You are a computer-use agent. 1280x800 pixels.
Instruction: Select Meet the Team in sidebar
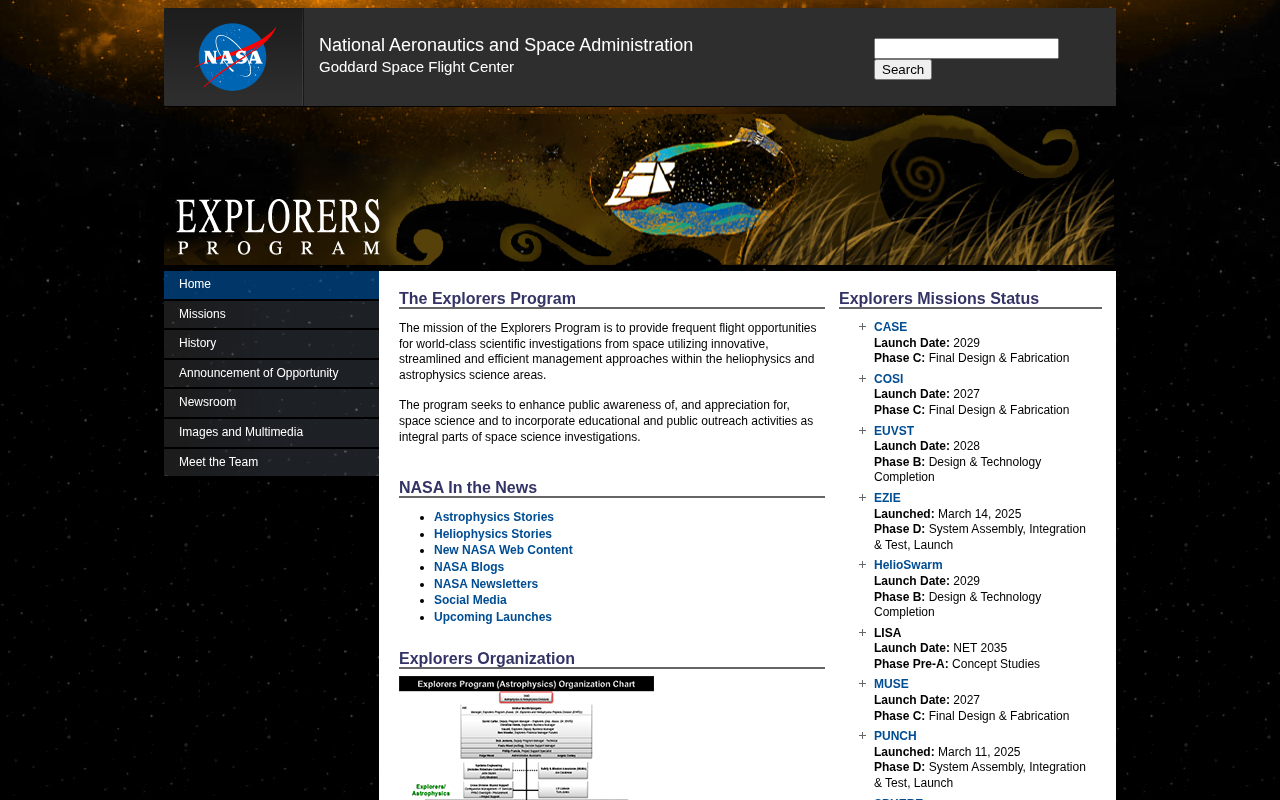271,462
